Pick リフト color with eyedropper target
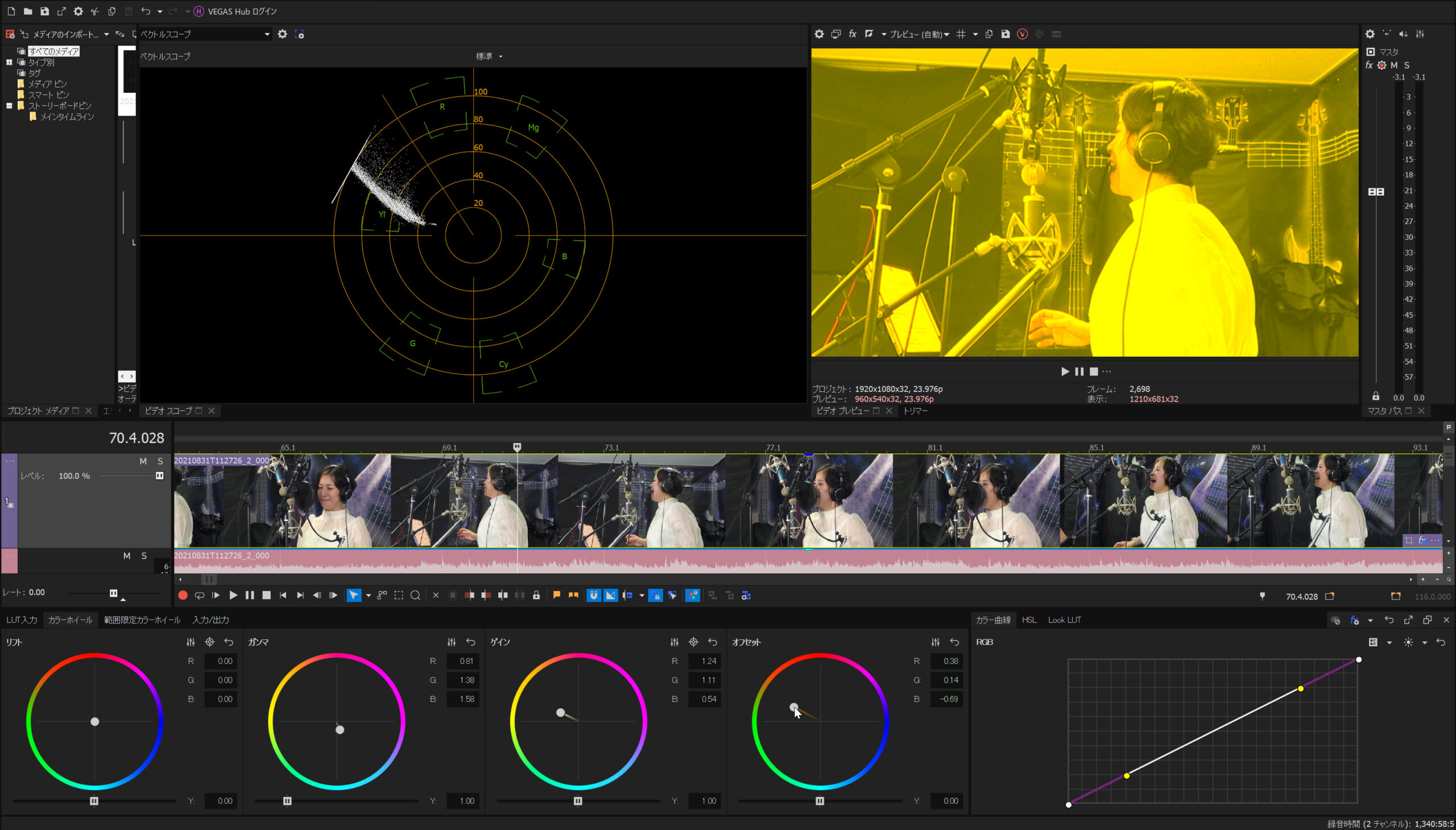Screen dimensions: 1456x830 pos(210,642)
